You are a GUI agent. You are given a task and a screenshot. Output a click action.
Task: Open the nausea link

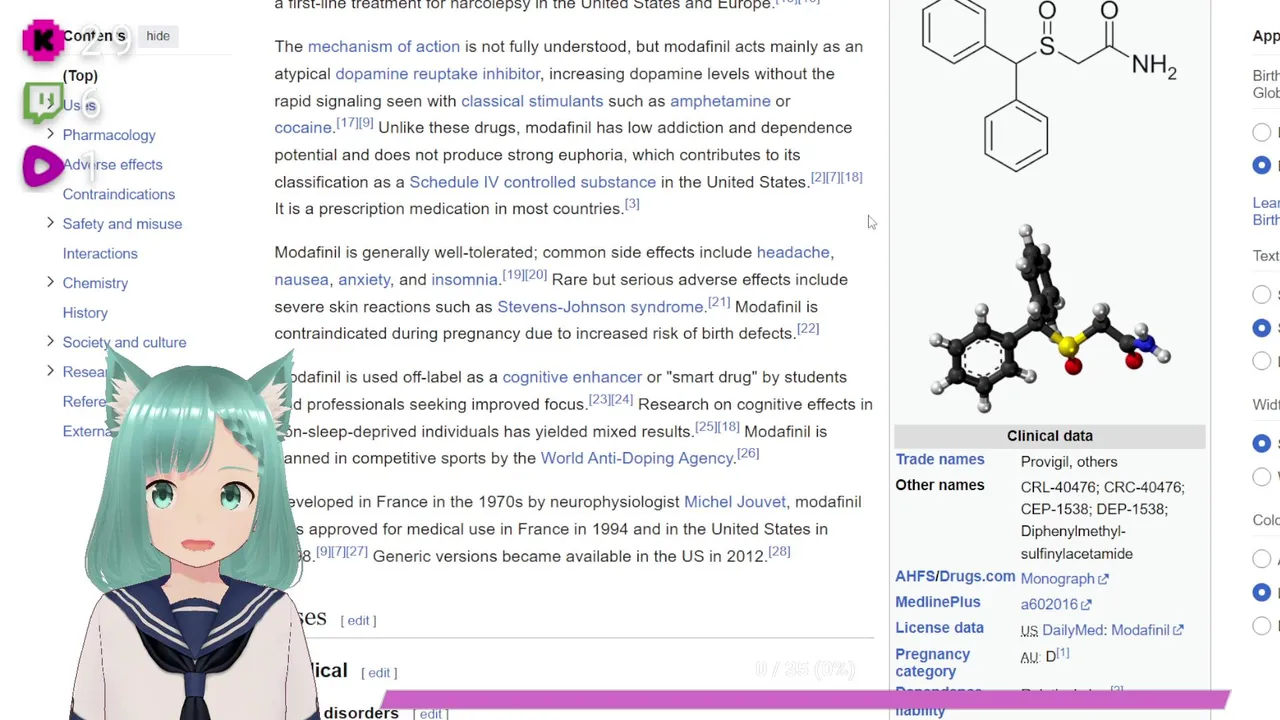pos(302,280)
